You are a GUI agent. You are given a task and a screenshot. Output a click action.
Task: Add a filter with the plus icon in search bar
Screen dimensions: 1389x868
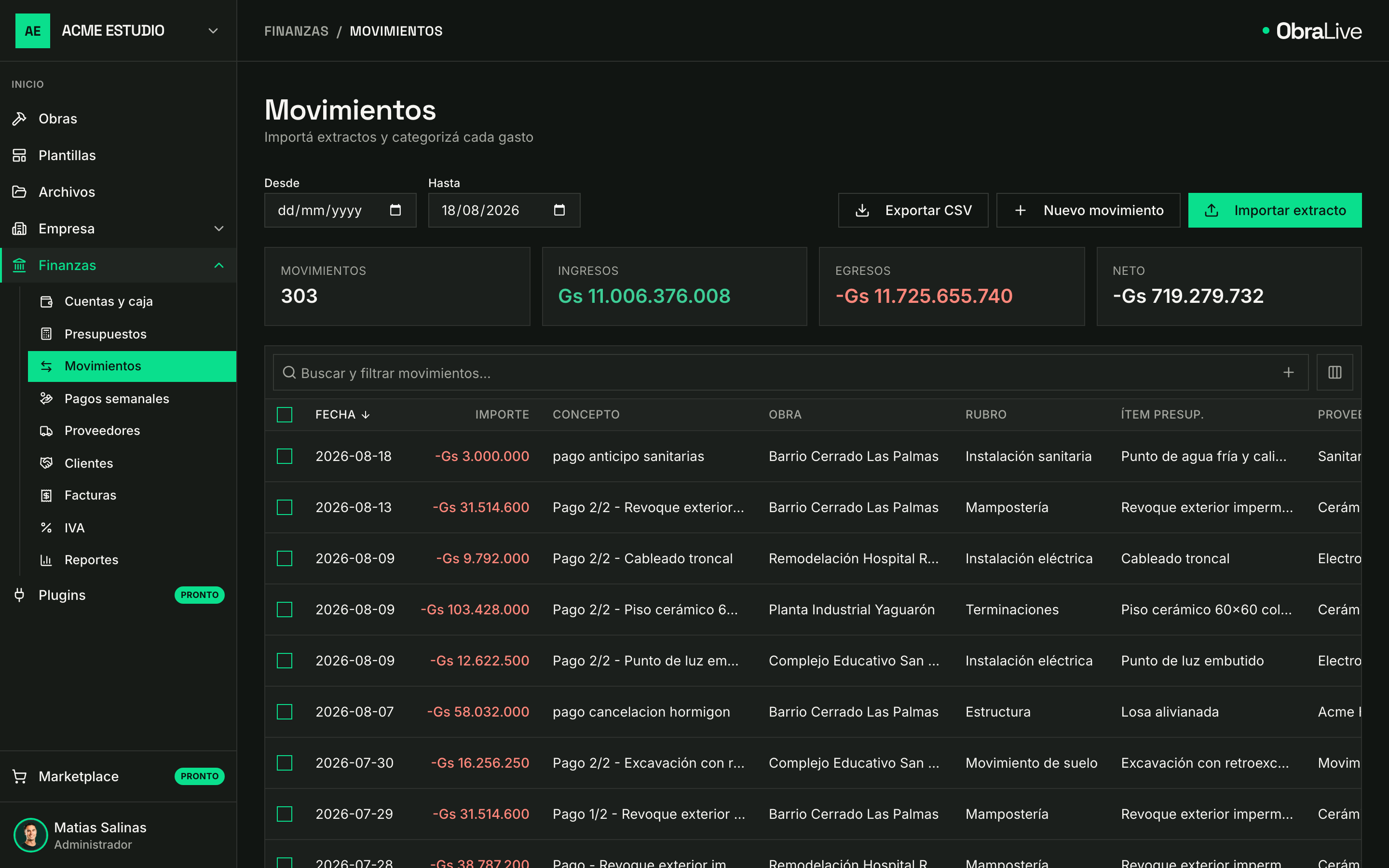(1289, 373)
